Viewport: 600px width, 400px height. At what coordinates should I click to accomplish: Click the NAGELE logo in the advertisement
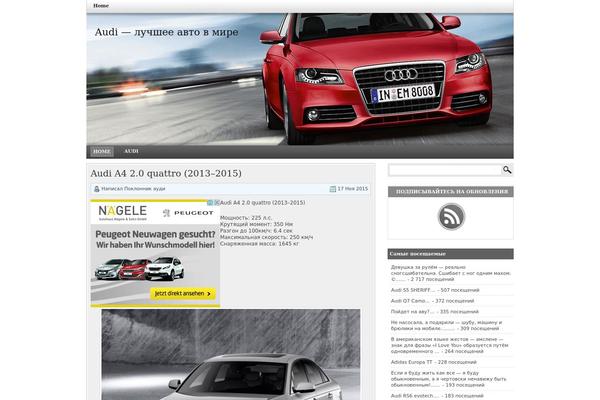[123, 211]
